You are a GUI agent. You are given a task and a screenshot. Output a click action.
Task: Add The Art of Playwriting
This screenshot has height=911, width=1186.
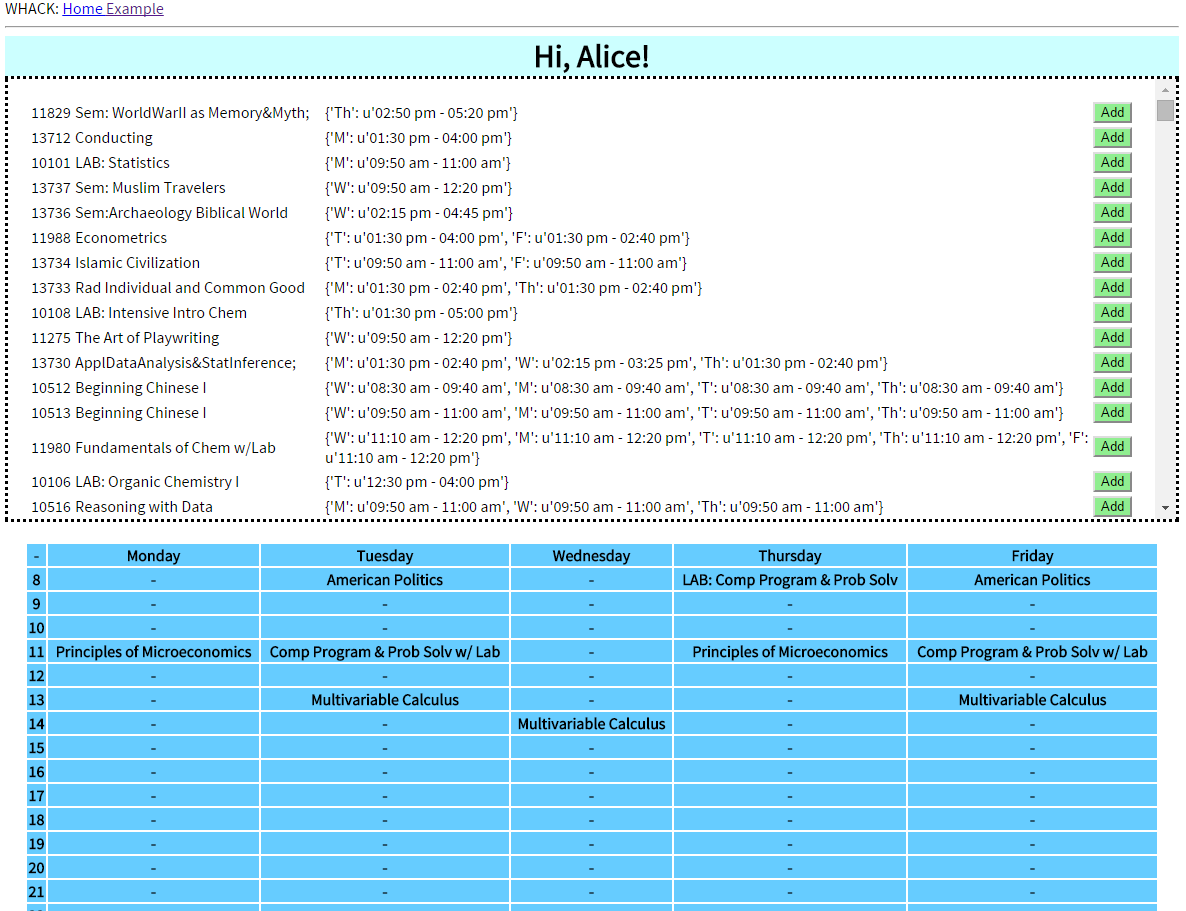[1112, 337]
